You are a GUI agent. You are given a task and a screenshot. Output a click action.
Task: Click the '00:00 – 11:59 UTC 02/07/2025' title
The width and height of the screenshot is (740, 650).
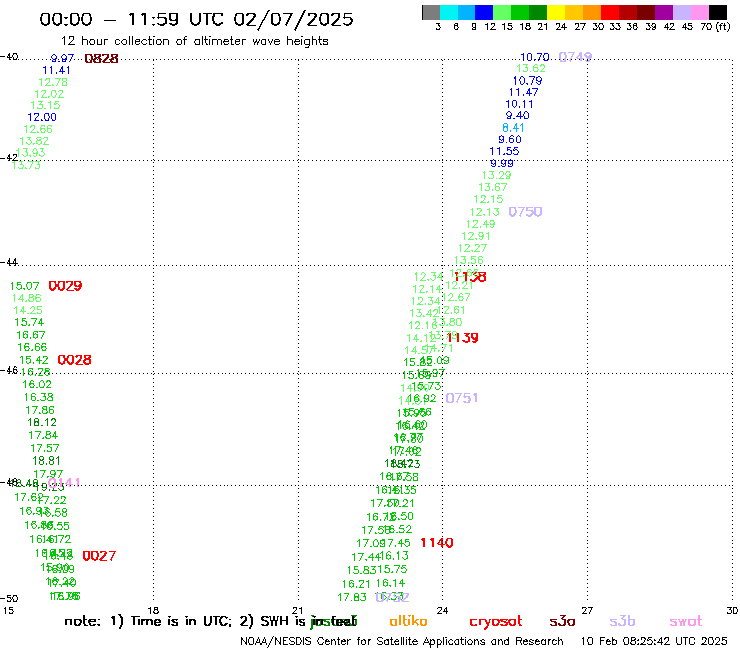(x=196, y=19)
